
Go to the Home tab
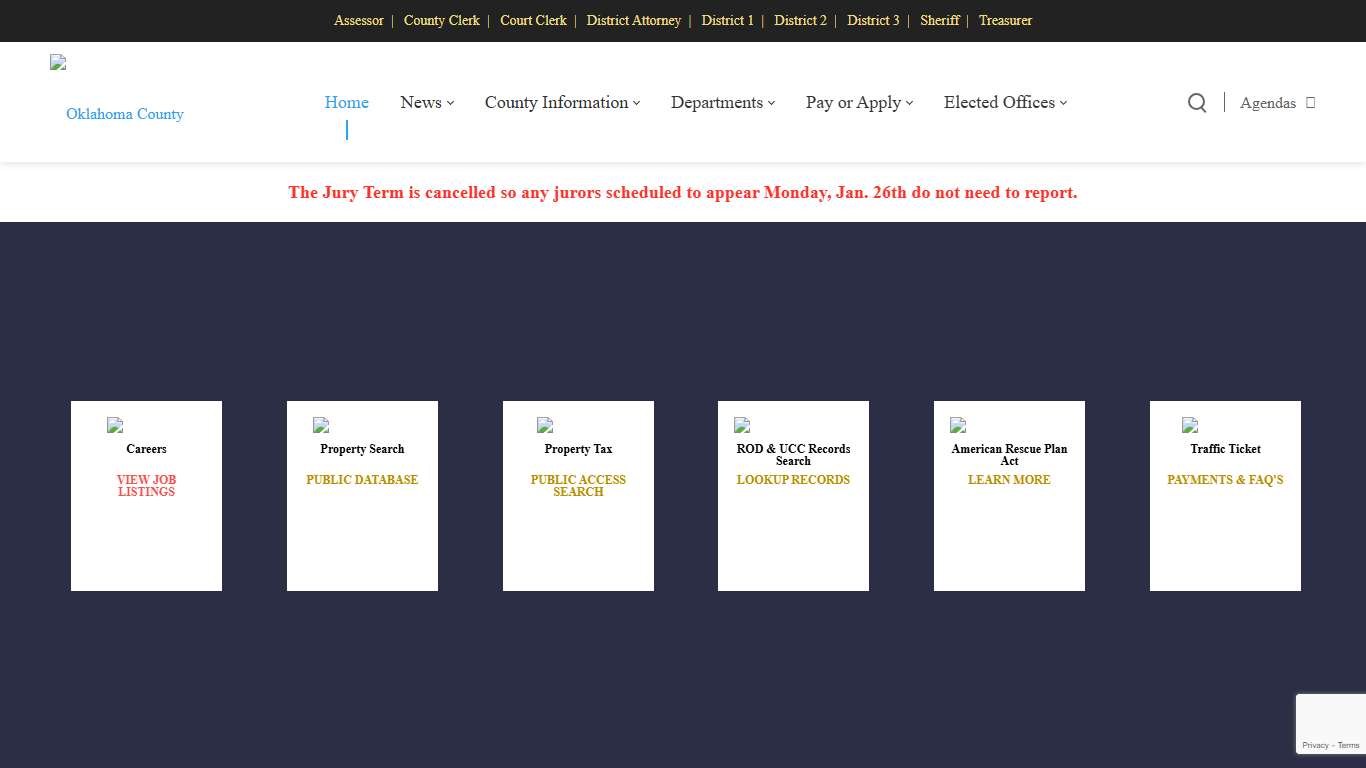click(x=346, y=103)
